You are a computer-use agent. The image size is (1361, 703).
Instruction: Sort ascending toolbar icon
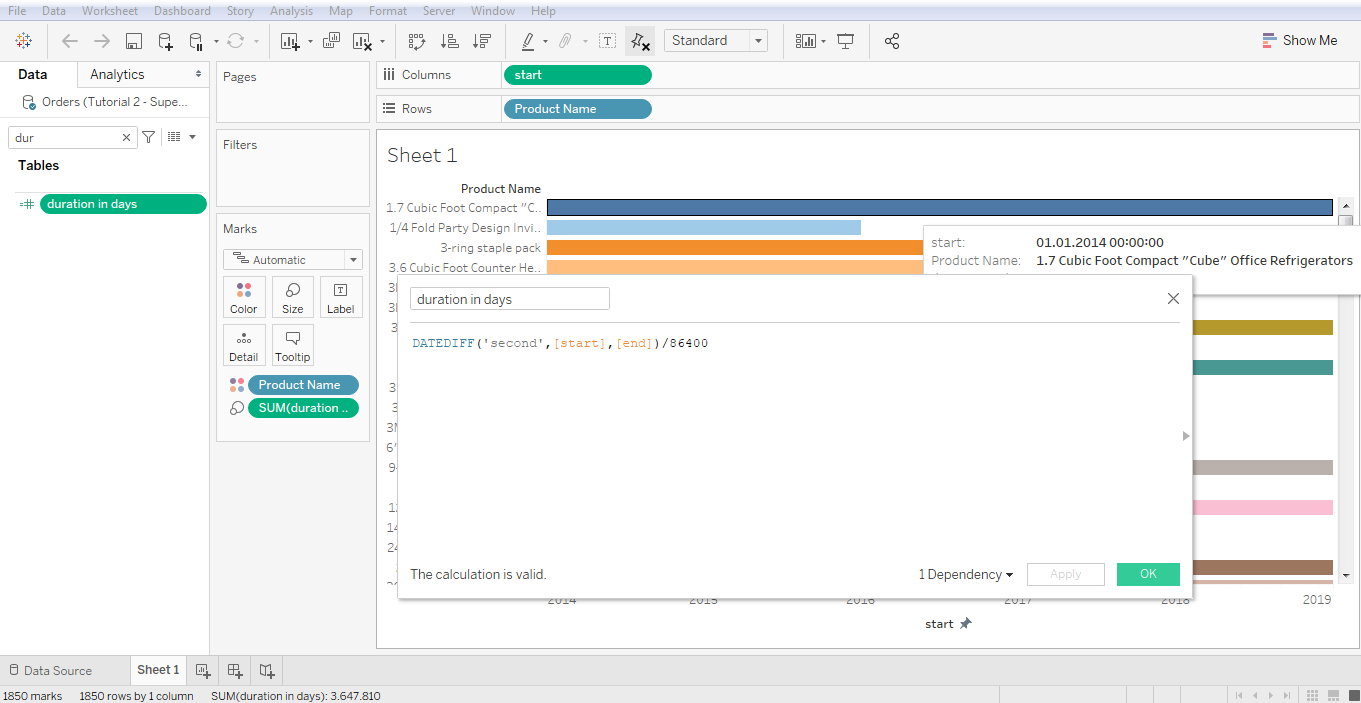click(x=450, y=41)
